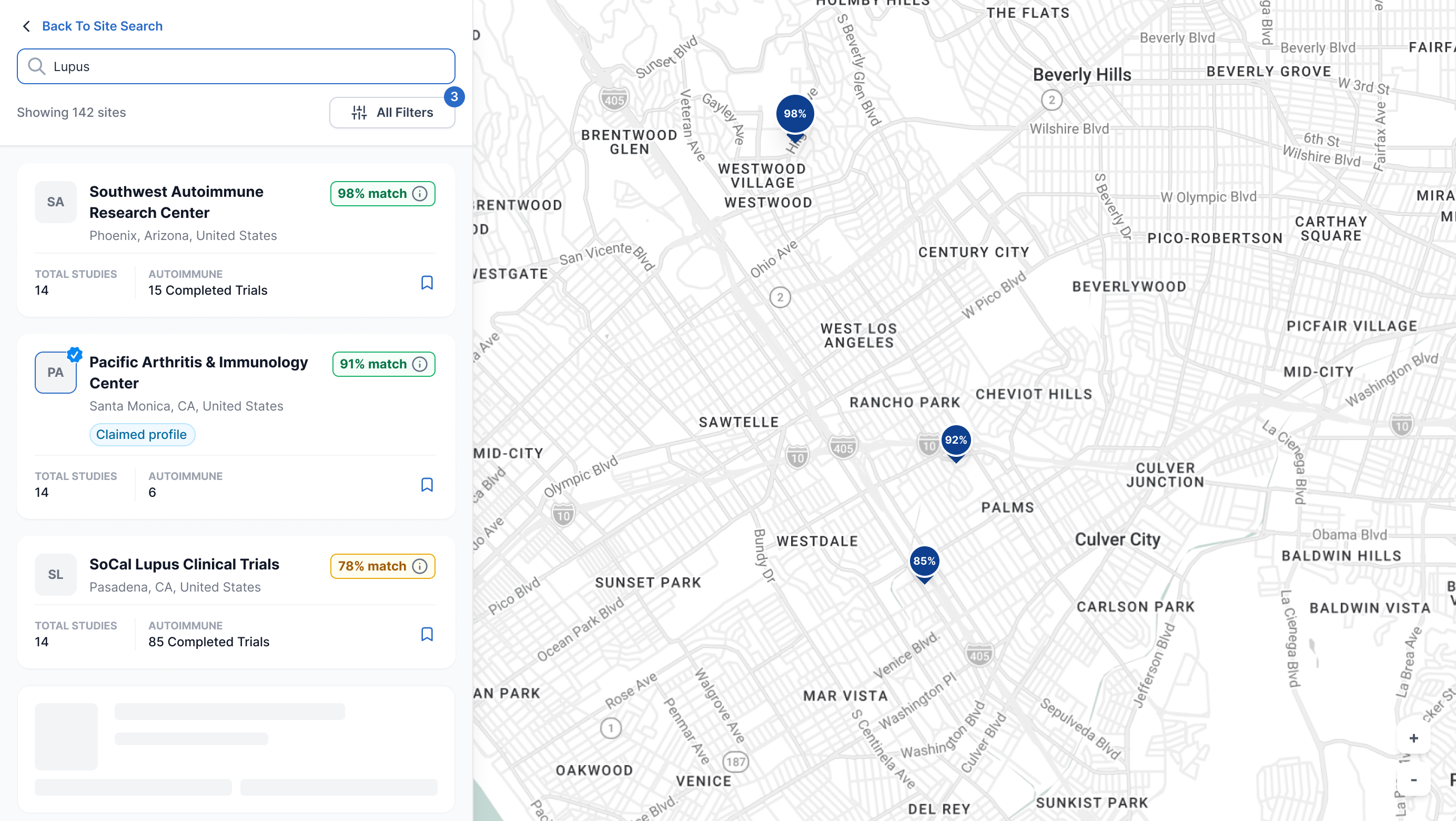Click the back arrow chevron icon
Image resolution: width=1456 pixels, height=821 pixels.
[x=26, y=26]
